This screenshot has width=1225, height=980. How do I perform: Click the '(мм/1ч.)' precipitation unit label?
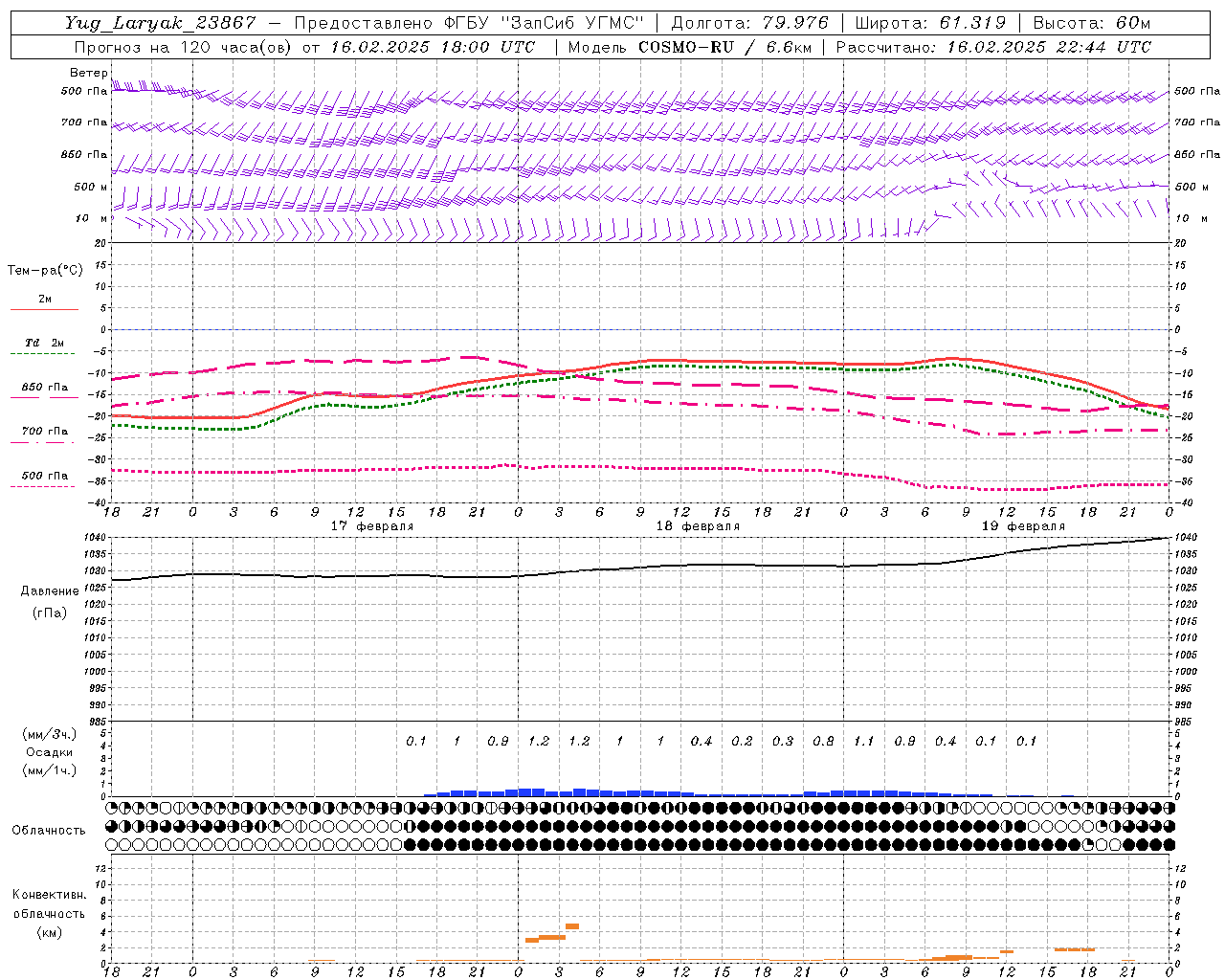pyautogui.click(x=50, y=770)
